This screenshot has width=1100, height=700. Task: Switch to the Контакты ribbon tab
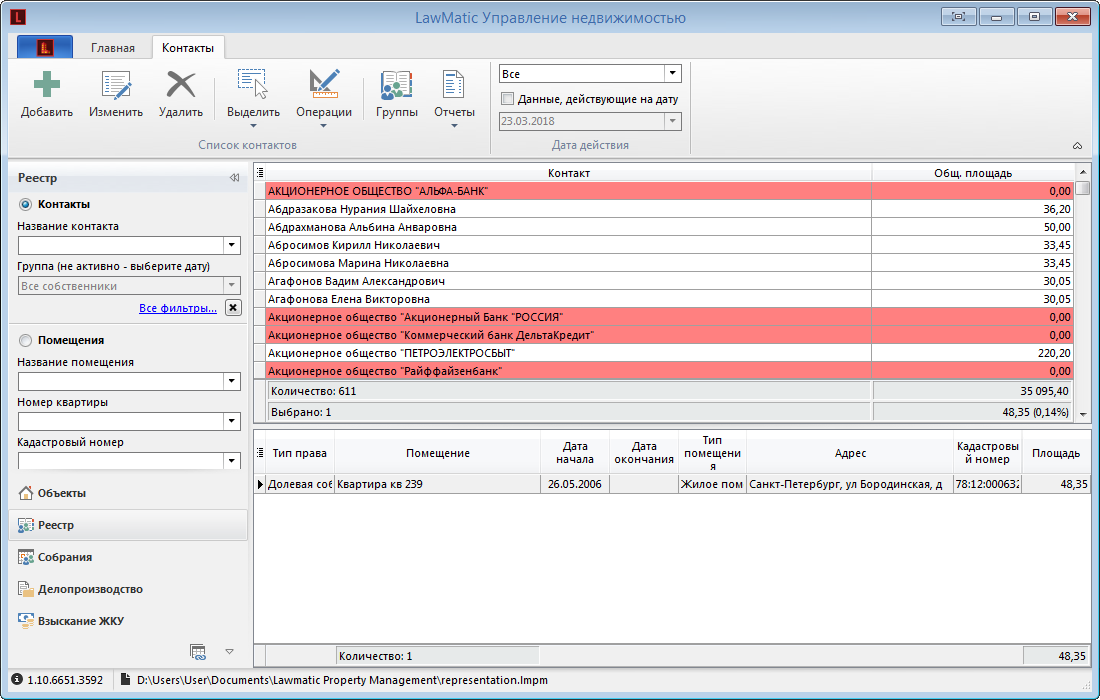click(188, 48)
